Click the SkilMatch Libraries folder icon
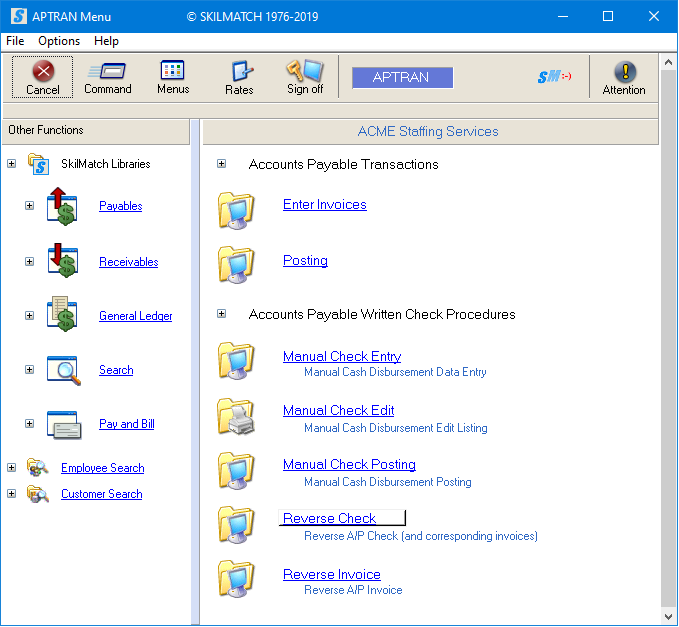Image resolution: width=679 pixels, height=627 pixels. click(38, 164)
